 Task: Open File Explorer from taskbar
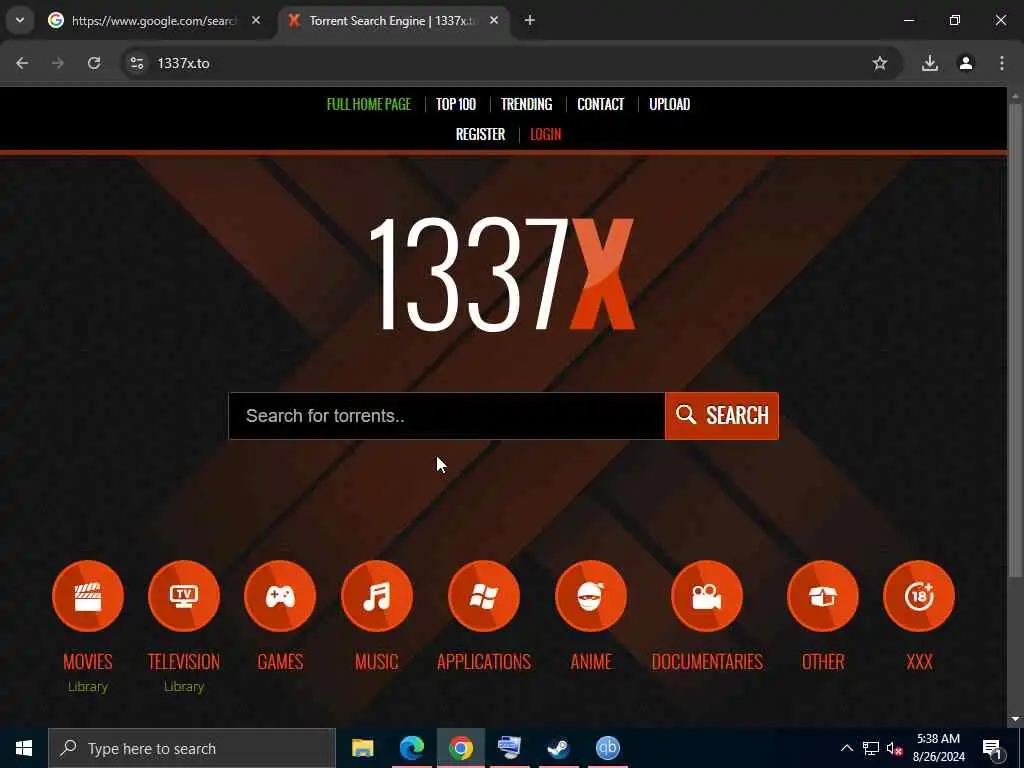click(x=362, y=748)
